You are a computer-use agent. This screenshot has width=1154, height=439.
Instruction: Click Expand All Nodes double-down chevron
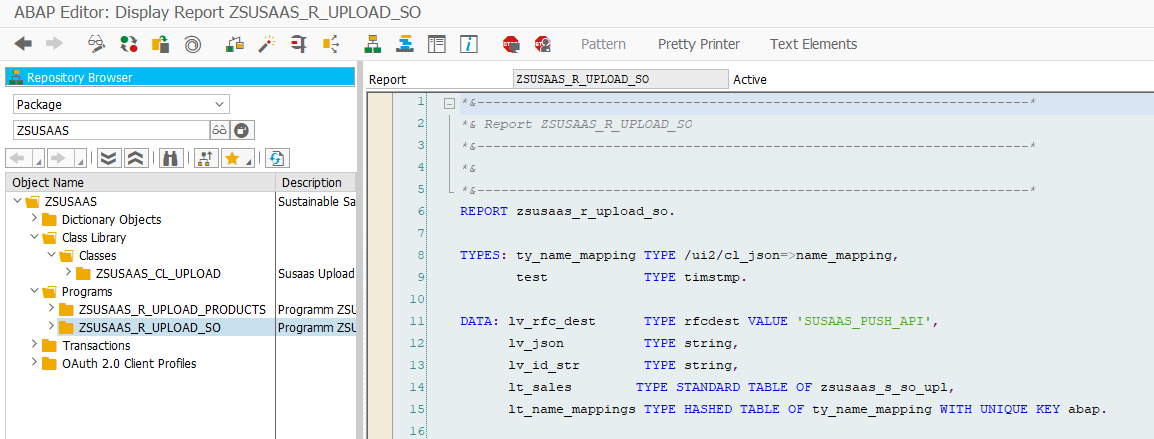108,158
